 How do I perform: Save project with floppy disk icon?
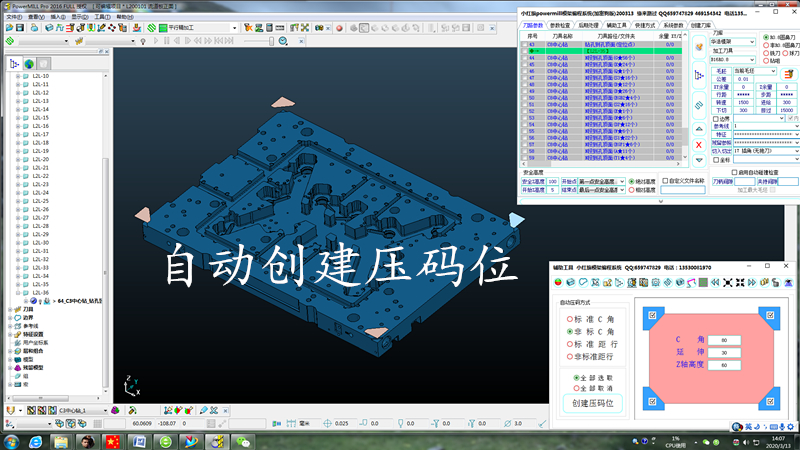tap(20, 28)
